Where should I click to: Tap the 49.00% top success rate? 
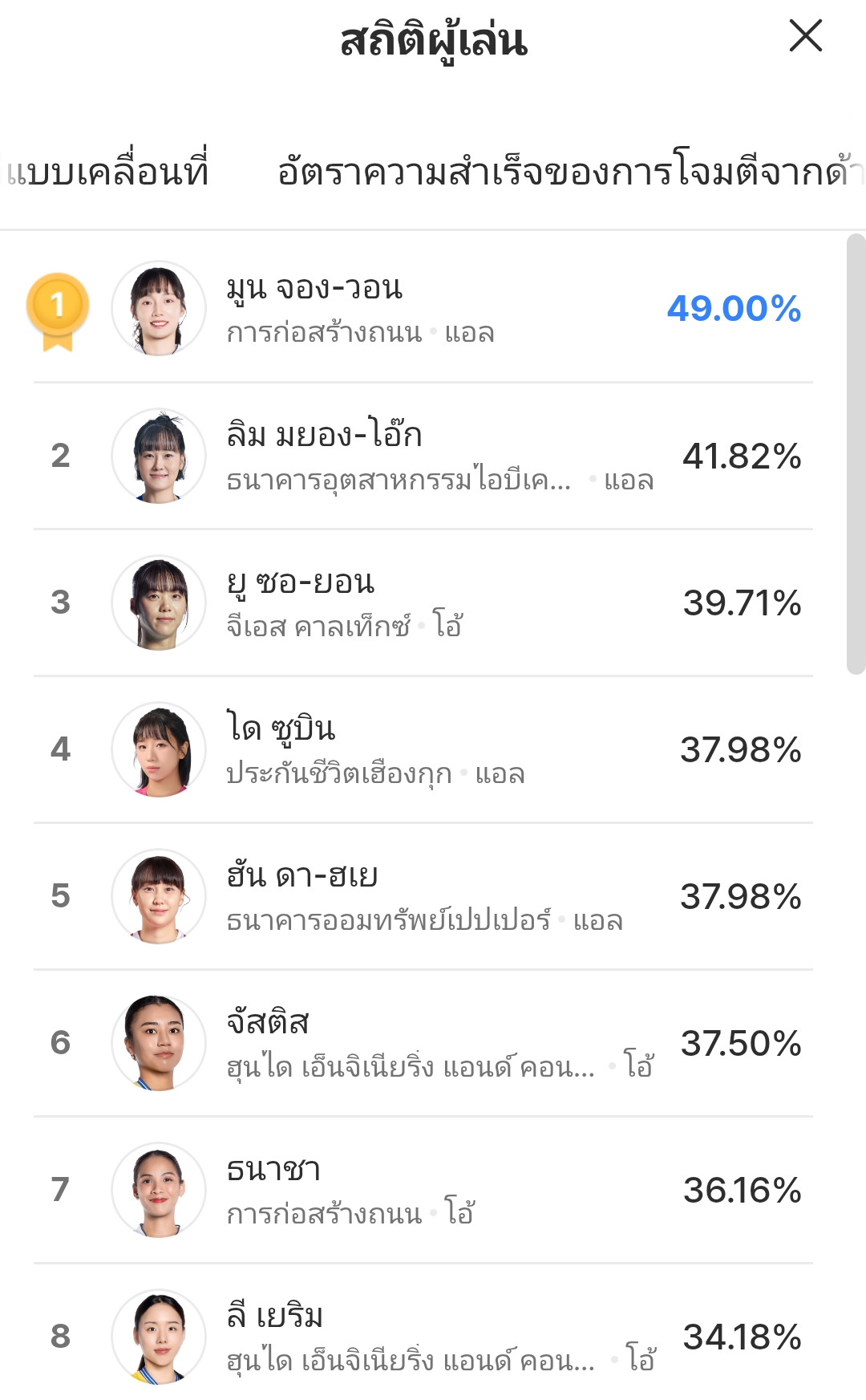point(734,309)
